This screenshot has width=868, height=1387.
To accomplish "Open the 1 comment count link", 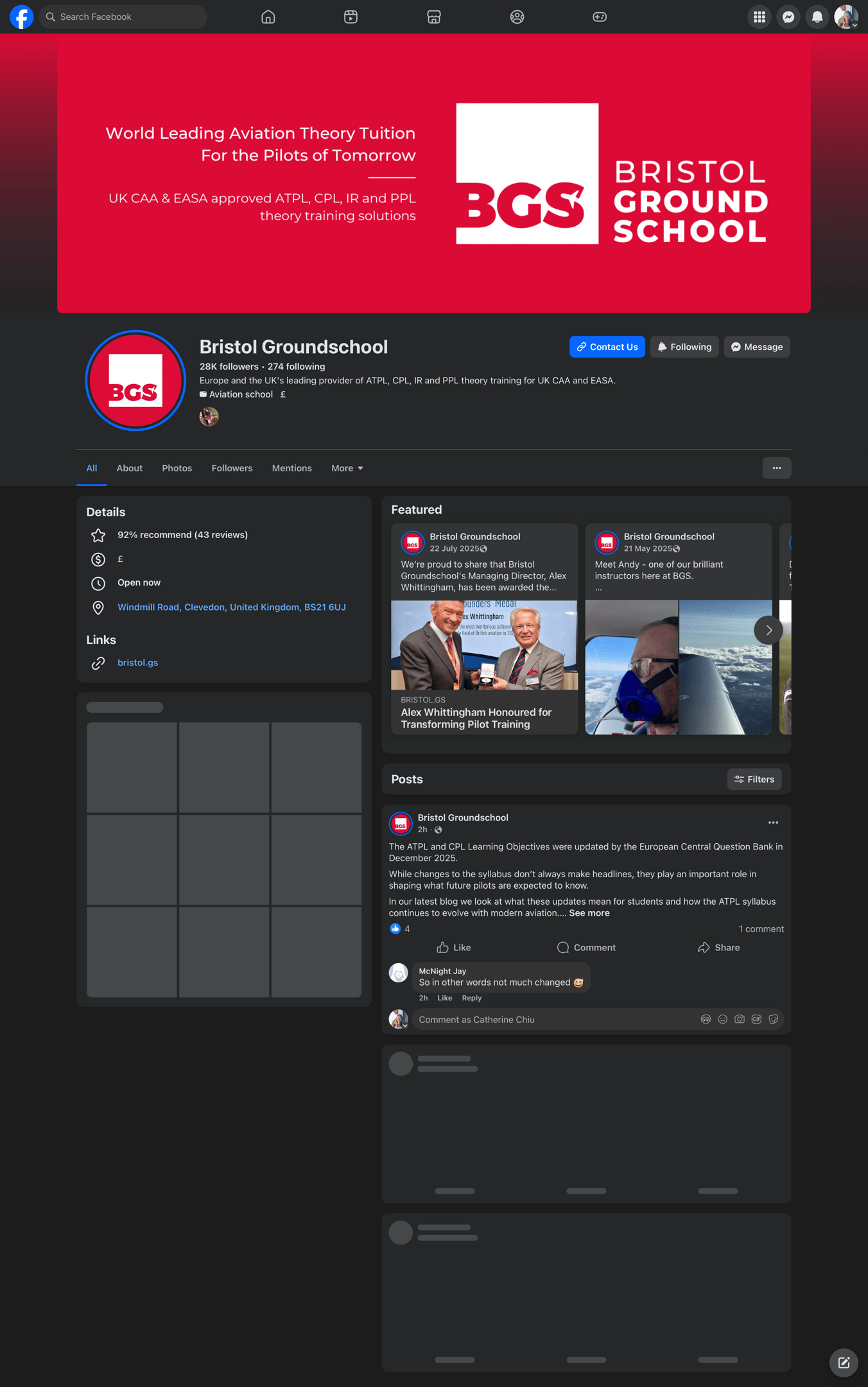I will (761, 929).
